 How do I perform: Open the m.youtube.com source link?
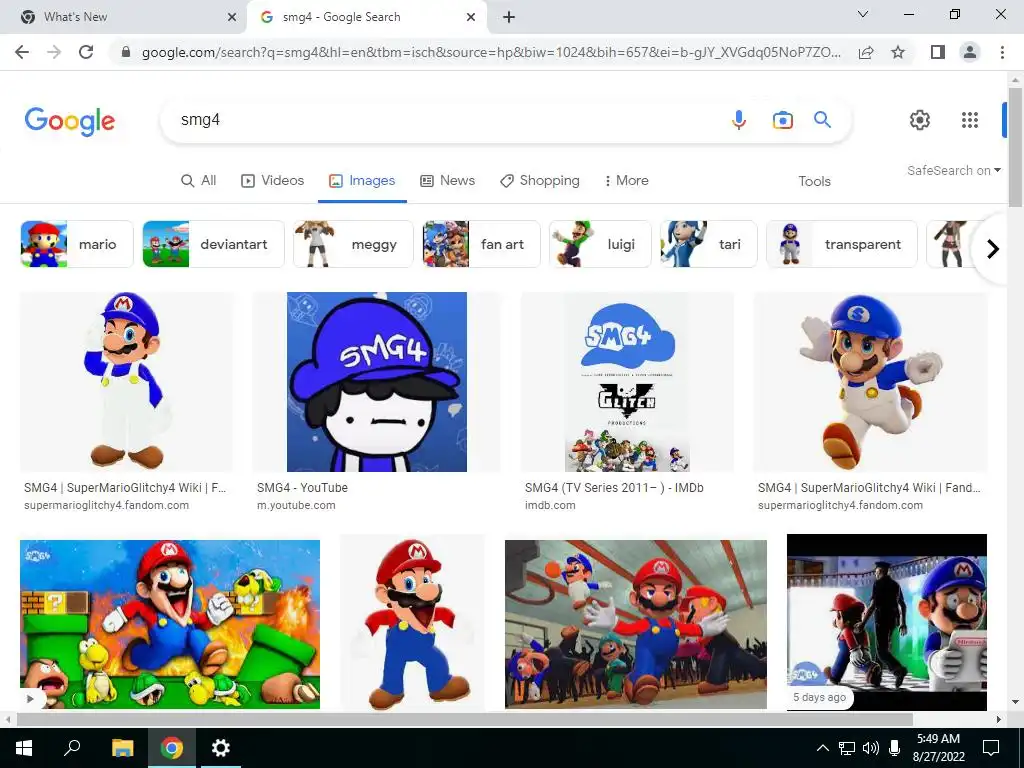click(x=296, y=505)
